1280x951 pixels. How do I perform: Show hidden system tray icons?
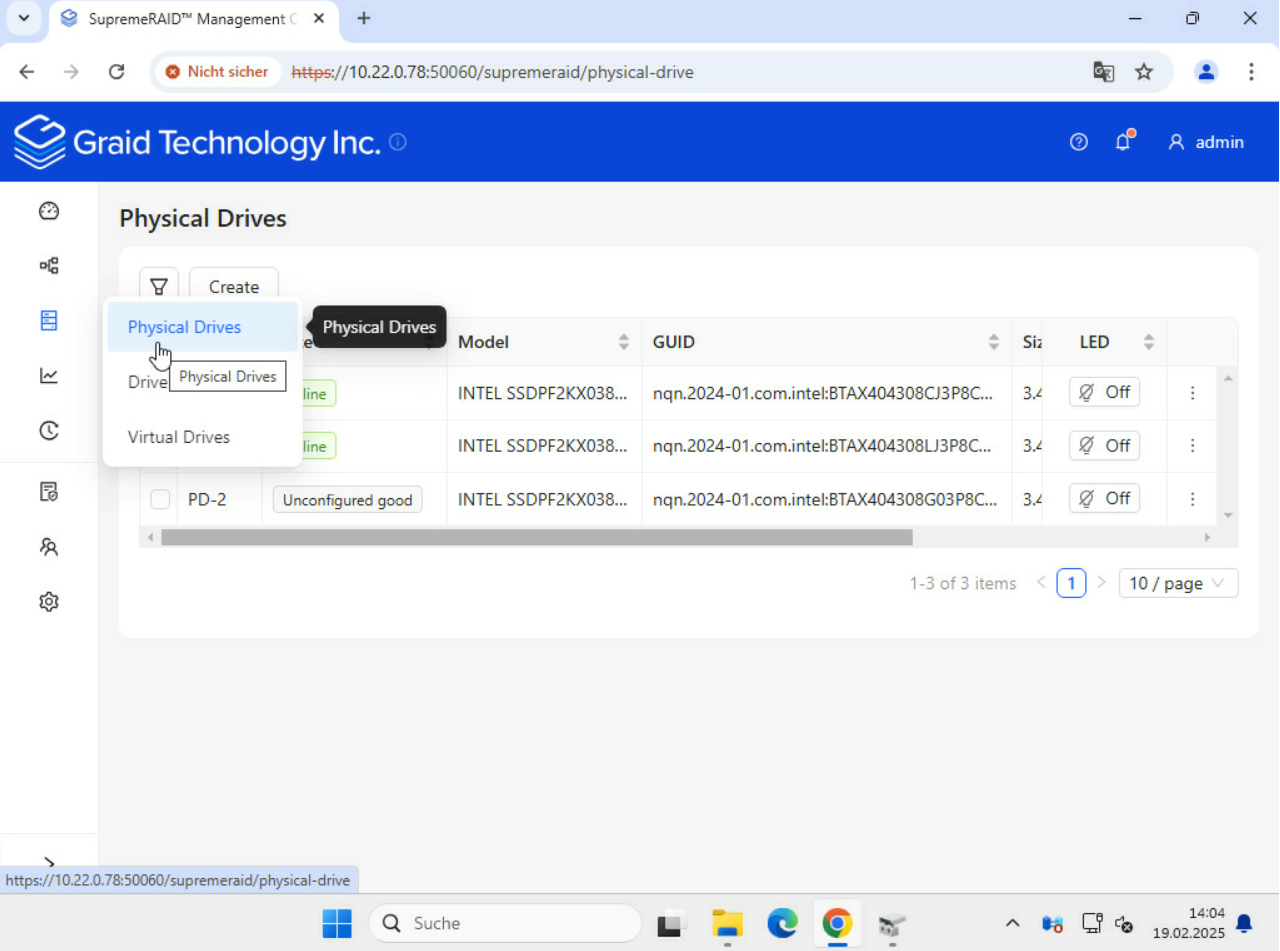tap(1012, 923)
